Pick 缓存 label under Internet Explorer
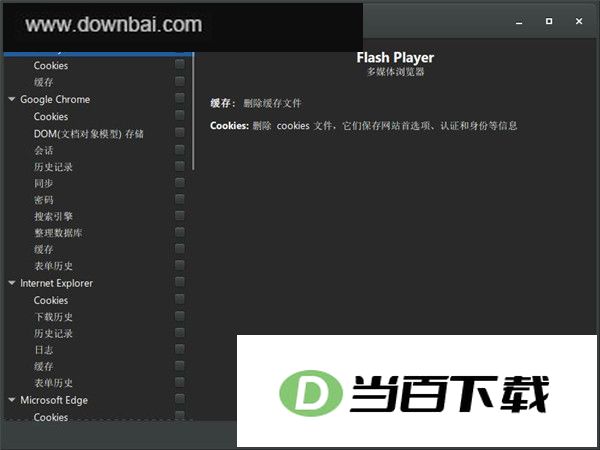Viewport: 600px width, 450px height. coord(44,366)
